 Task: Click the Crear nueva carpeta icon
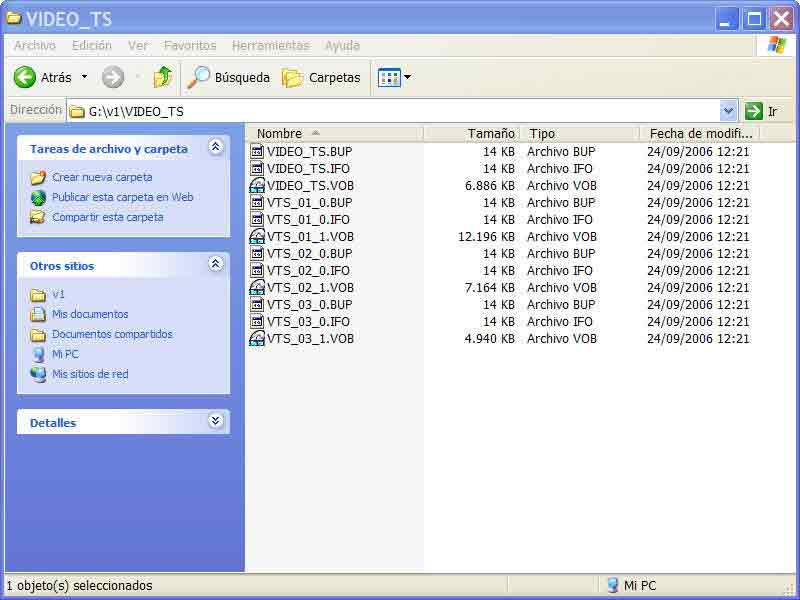point(38,178)
